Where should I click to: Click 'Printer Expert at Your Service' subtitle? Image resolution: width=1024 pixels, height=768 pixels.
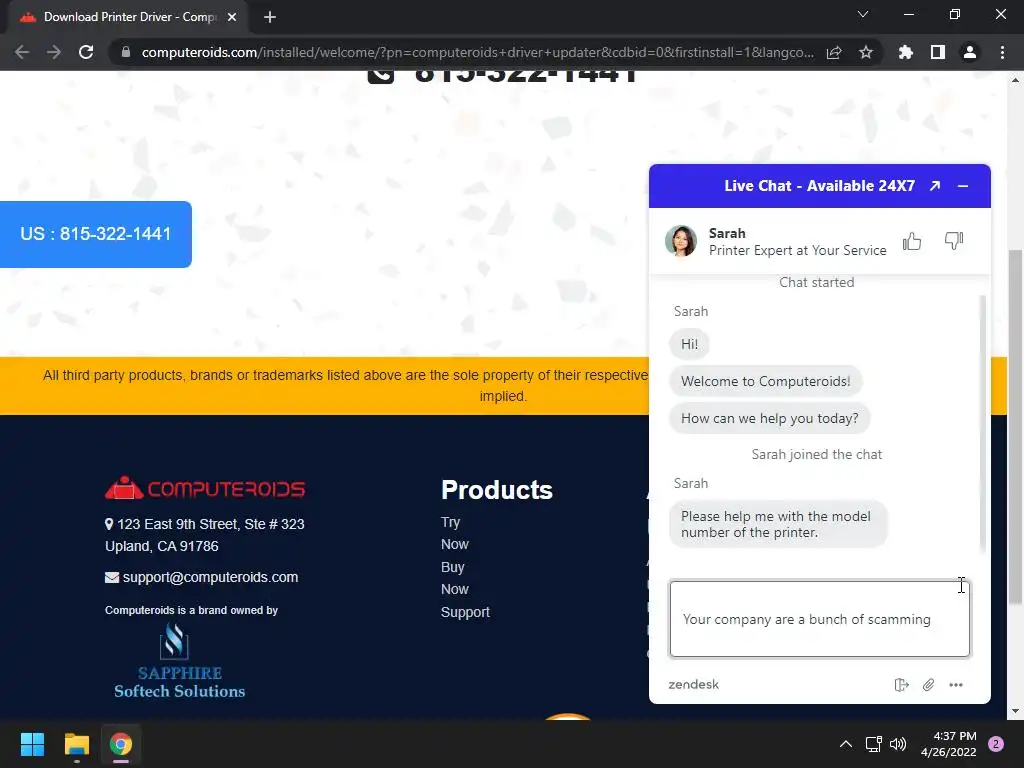click(x=797, y=250)
